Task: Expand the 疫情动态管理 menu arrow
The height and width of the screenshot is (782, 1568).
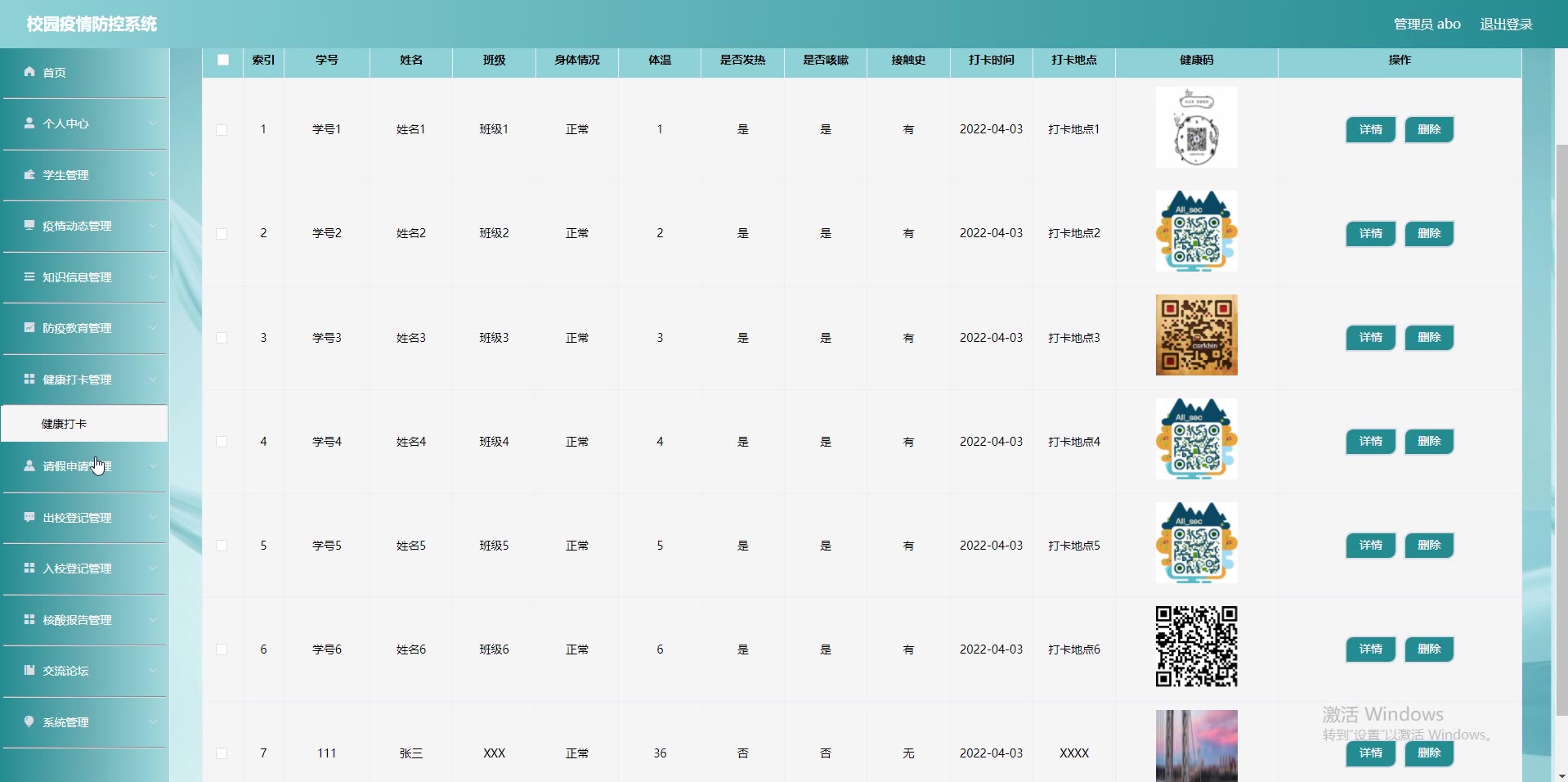Action: coord(153,226)
